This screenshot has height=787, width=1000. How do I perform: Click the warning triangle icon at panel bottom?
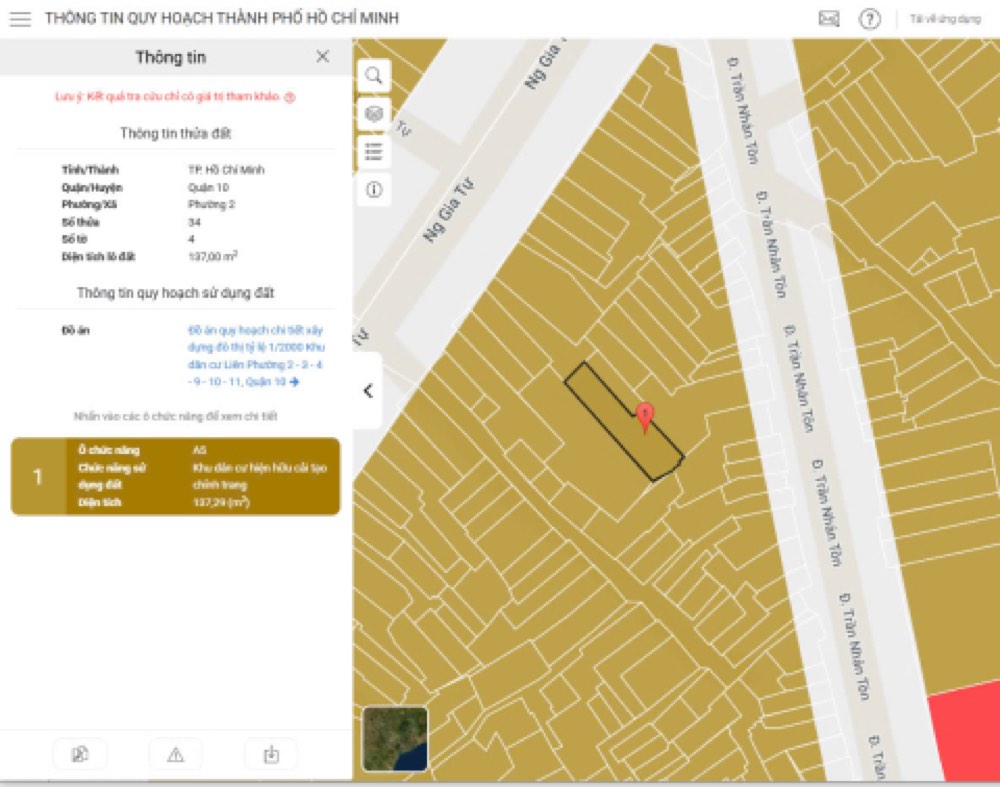click(175, 755)
